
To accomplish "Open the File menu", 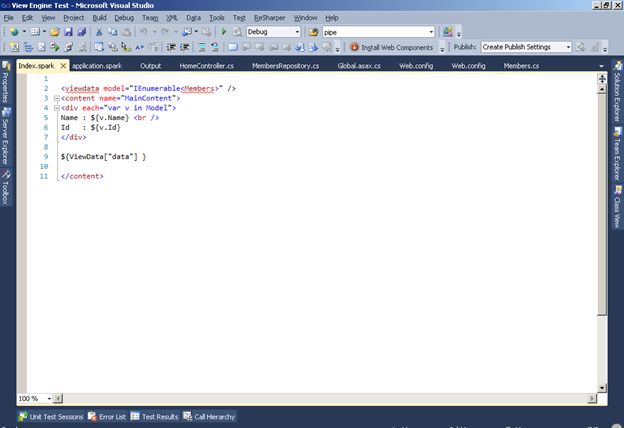I will click(x=8, y=18).
